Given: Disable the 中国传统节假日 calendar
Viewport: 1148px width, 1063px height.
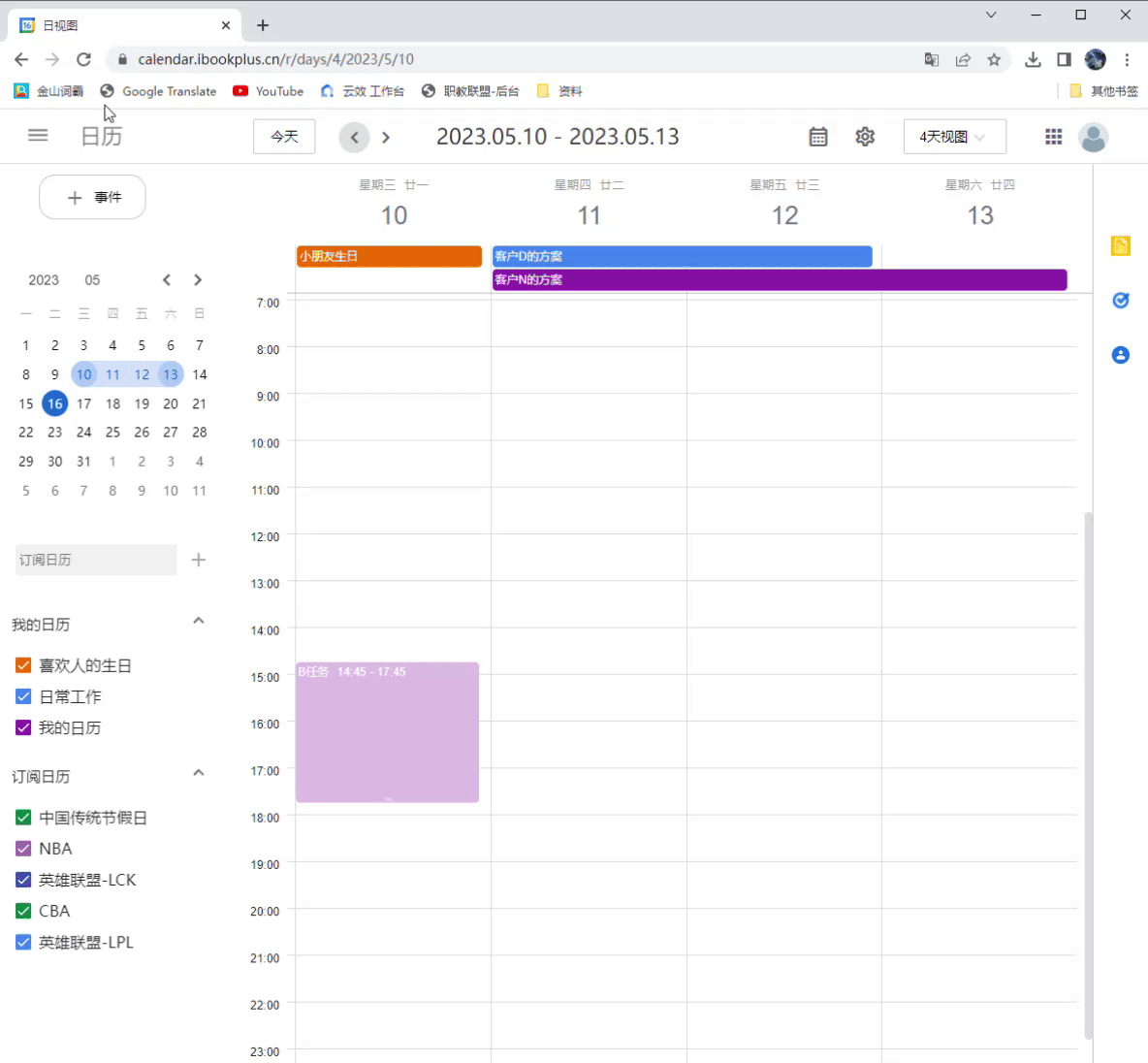Looking at the screenshot, I should pos(21,817).
